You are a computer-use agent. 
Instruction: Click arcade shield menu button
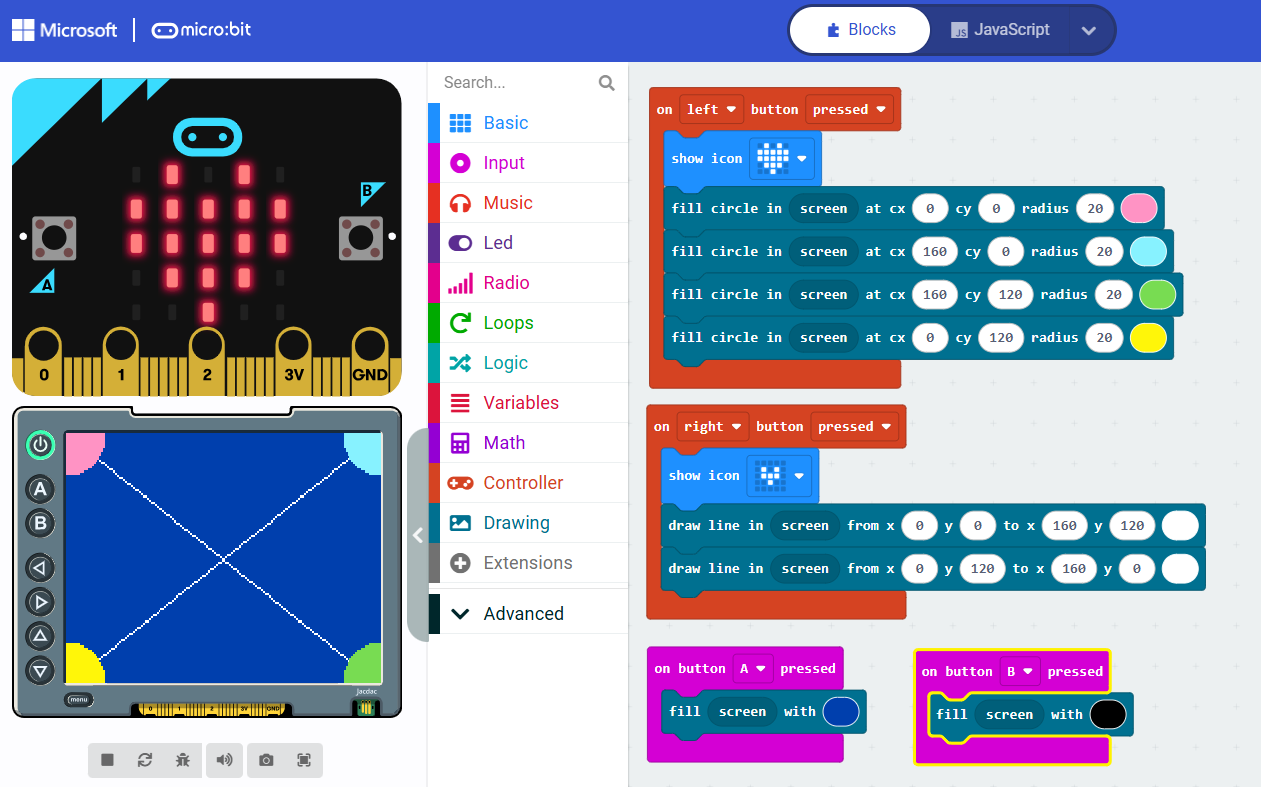coord(77,699)
